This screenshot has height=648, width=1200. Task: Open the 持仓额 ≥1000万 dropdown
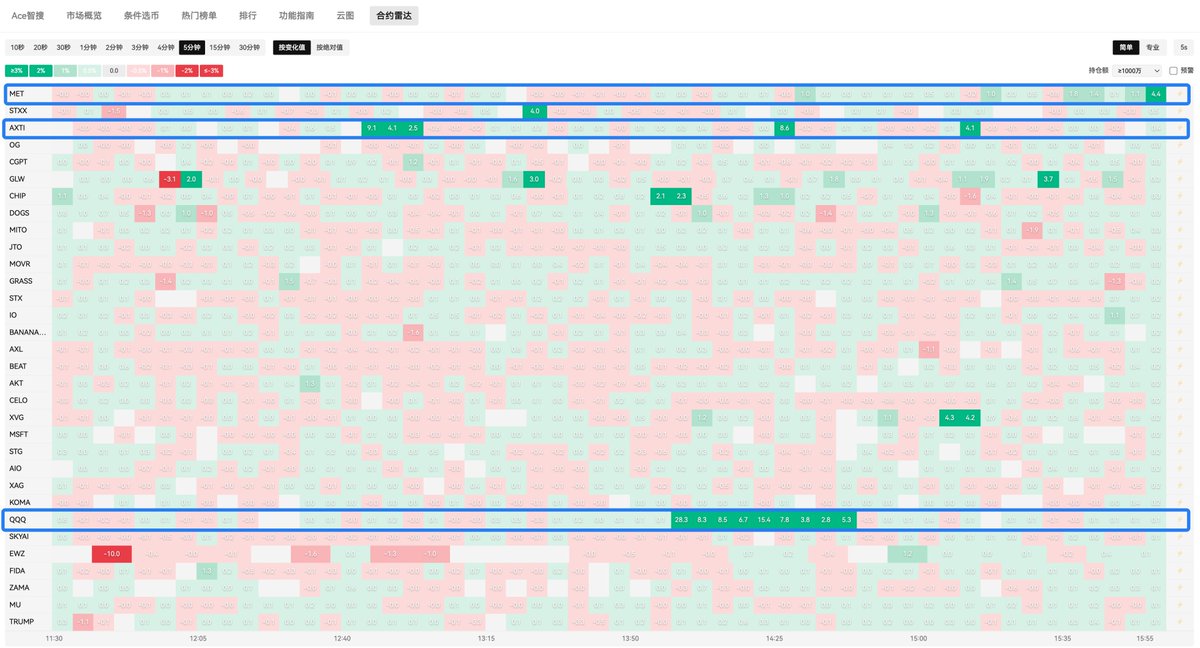click(x=1139, y=71)
